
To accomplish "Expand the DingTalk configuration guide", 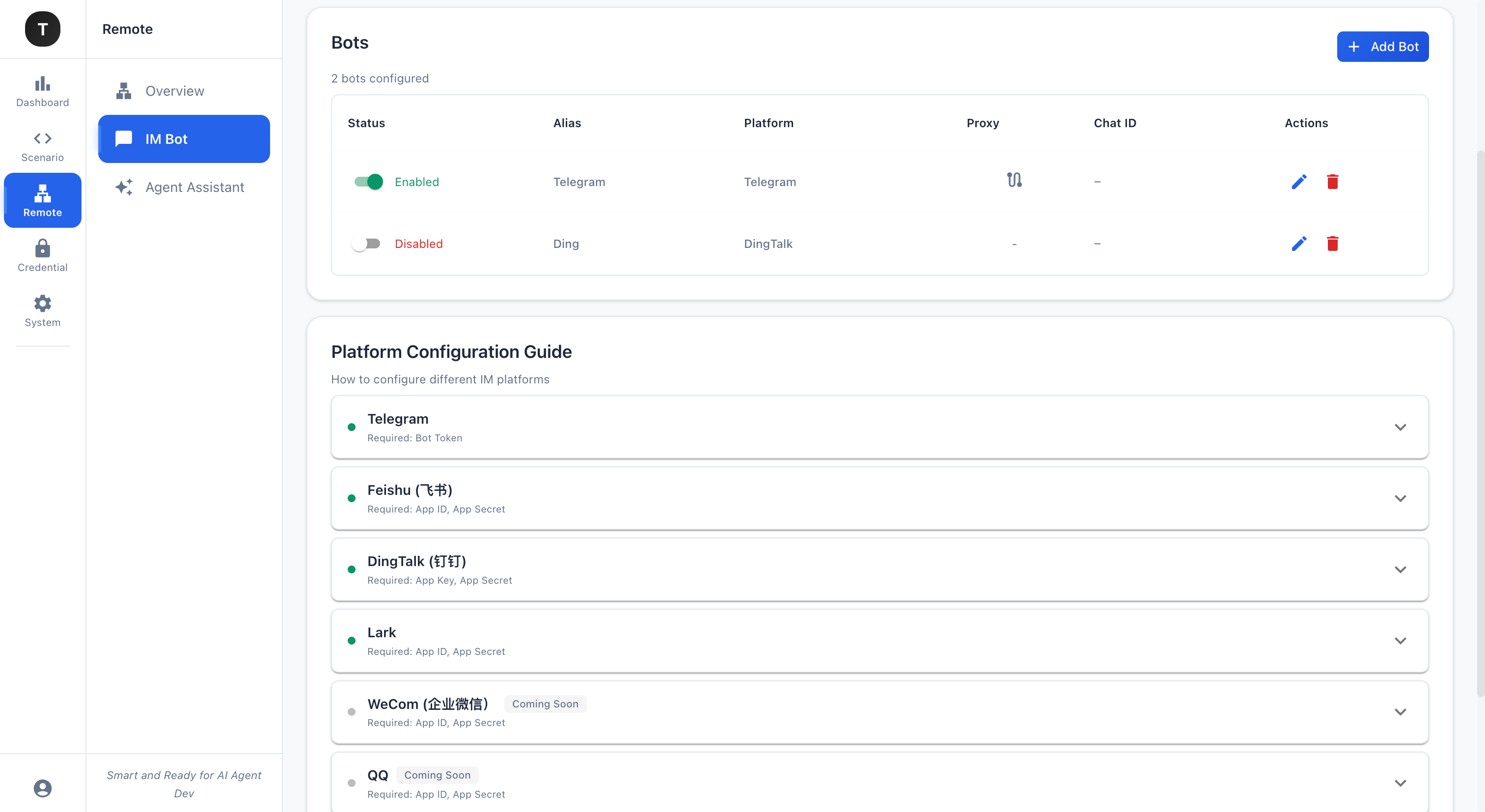I will tap(1400, 569).
